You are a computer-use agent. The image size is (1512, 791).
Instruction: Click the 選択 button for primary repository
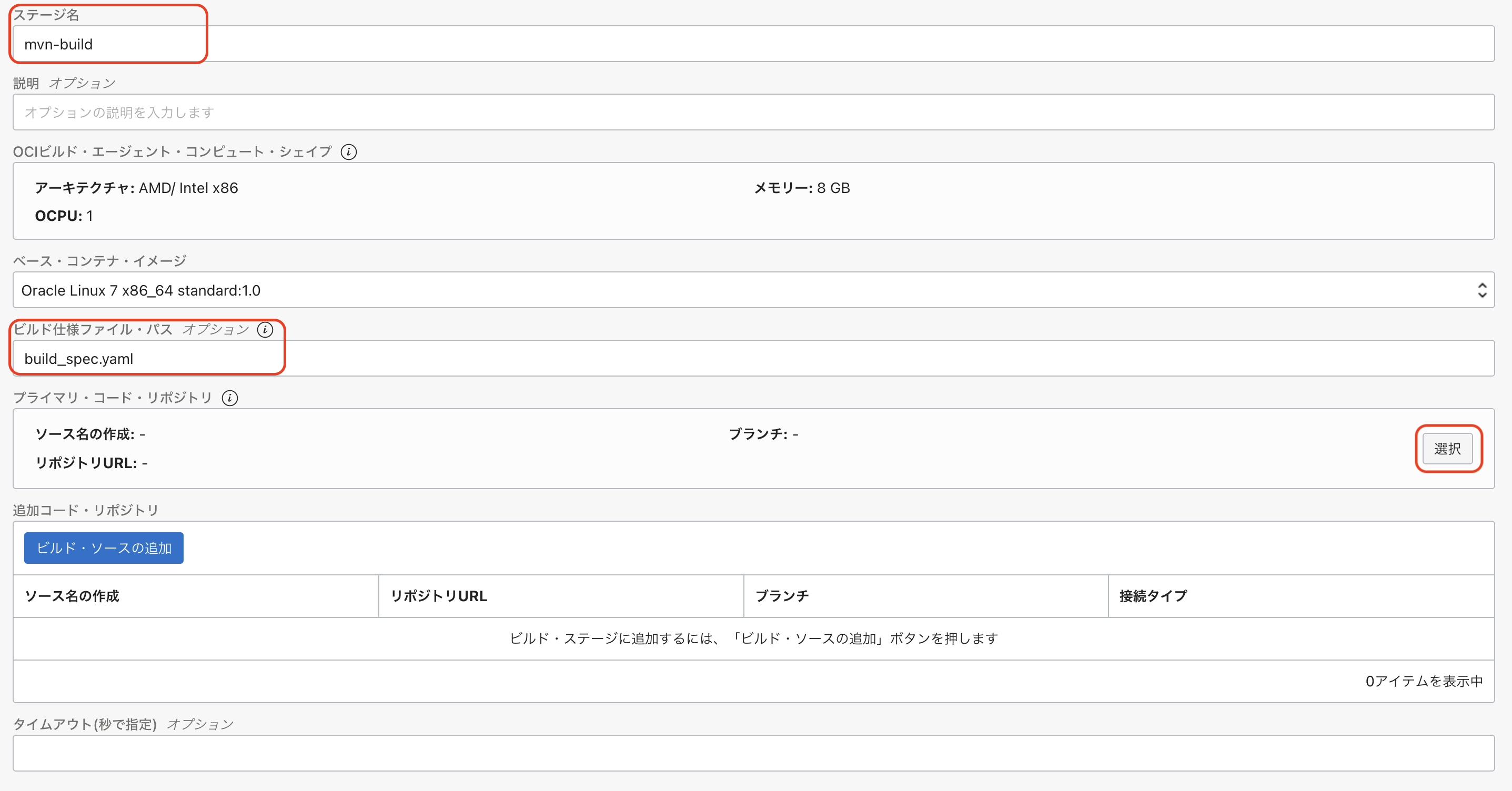click(x=1447, y=449)
